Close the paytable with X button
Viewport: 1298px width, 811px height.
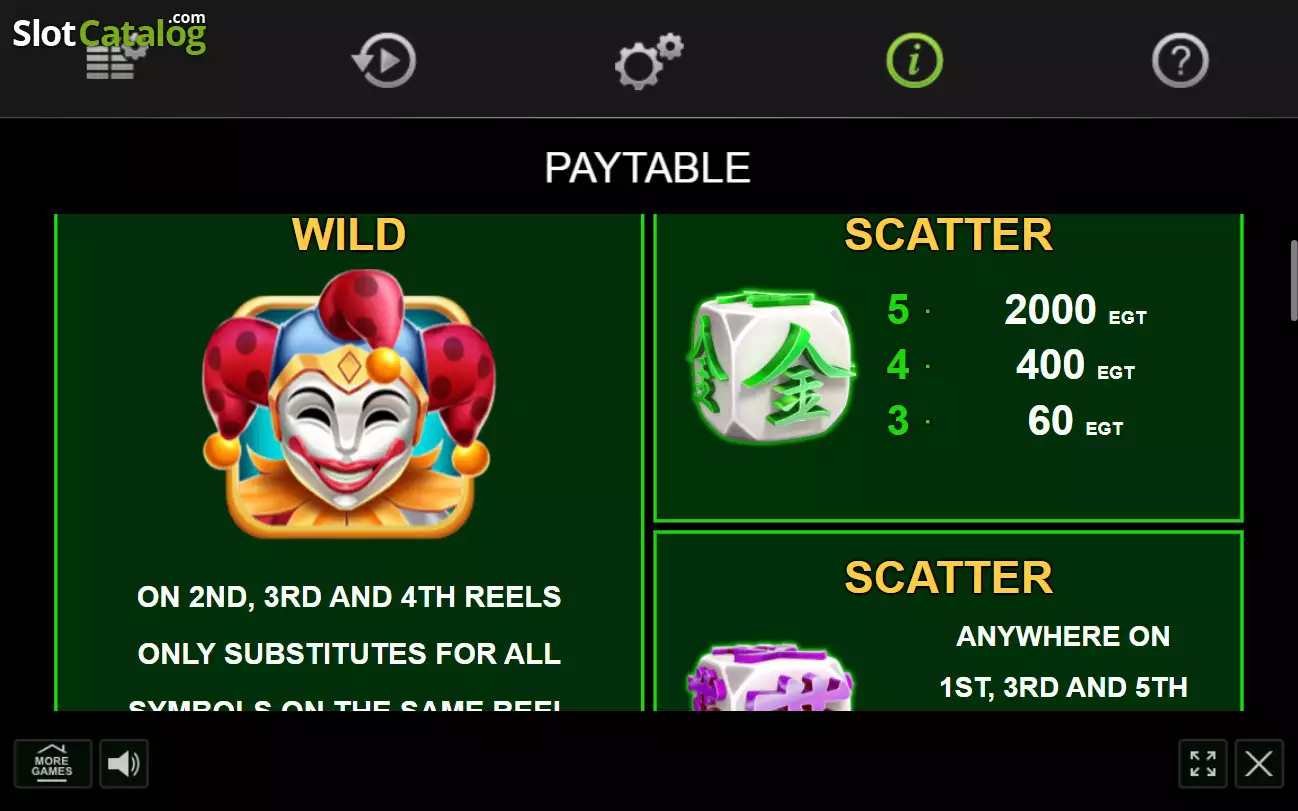coord(1259,765)
